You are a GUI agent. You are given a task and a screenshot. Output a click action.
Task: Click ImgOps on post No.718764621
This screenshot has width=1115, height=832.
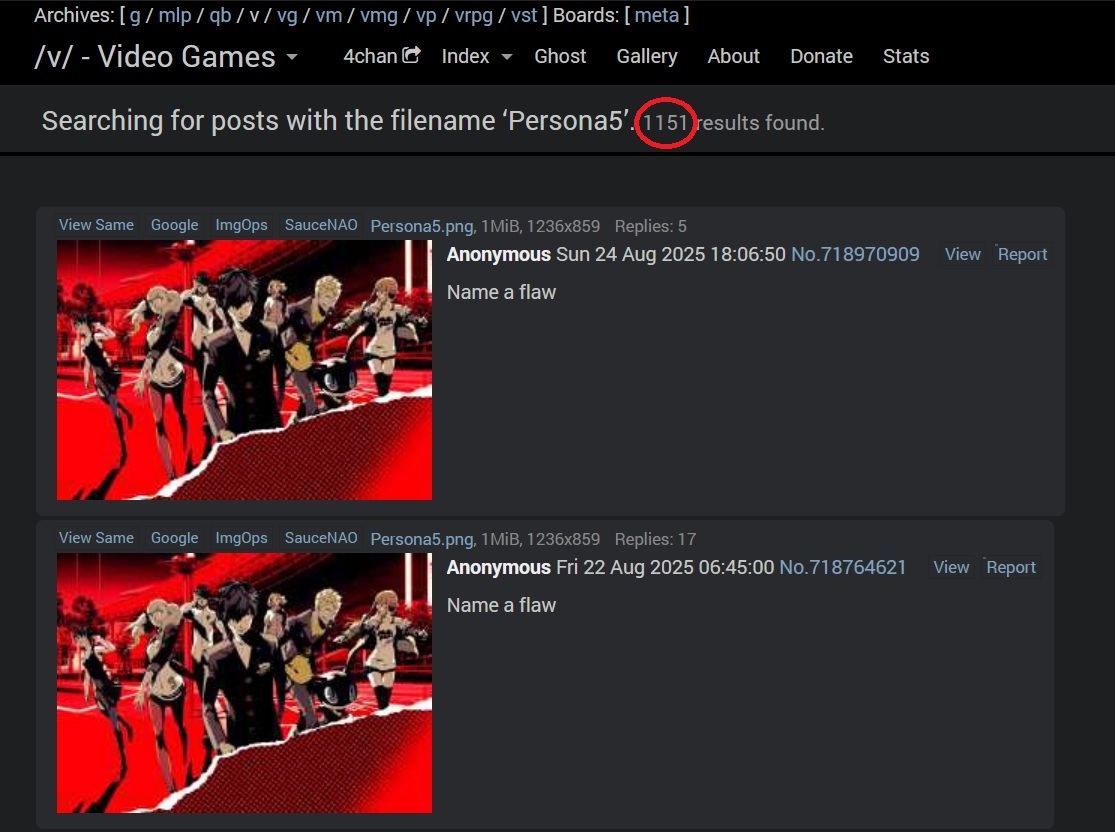coord(241,538)
